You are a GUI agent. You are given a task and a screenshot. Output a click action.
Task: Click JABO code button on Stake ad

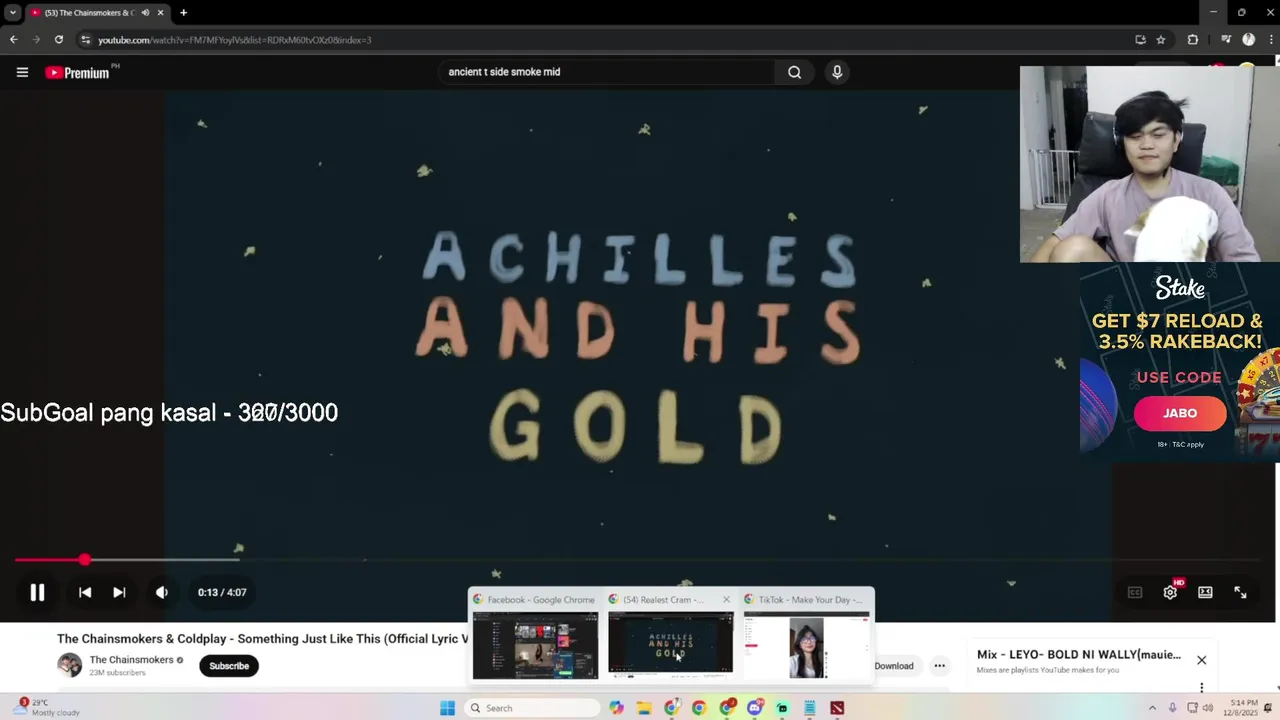coord(1180,413)
